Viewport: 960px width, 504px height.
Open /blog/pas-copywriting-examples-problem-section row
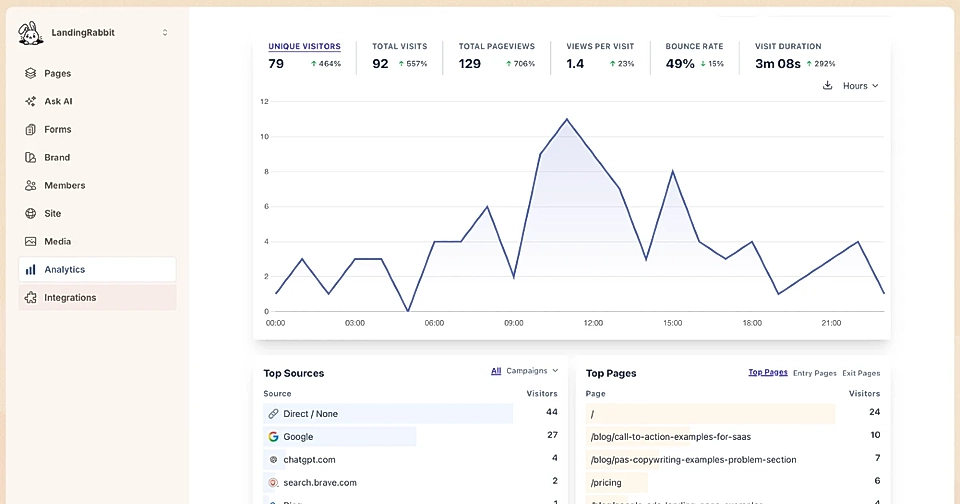[x=733, y=459]
